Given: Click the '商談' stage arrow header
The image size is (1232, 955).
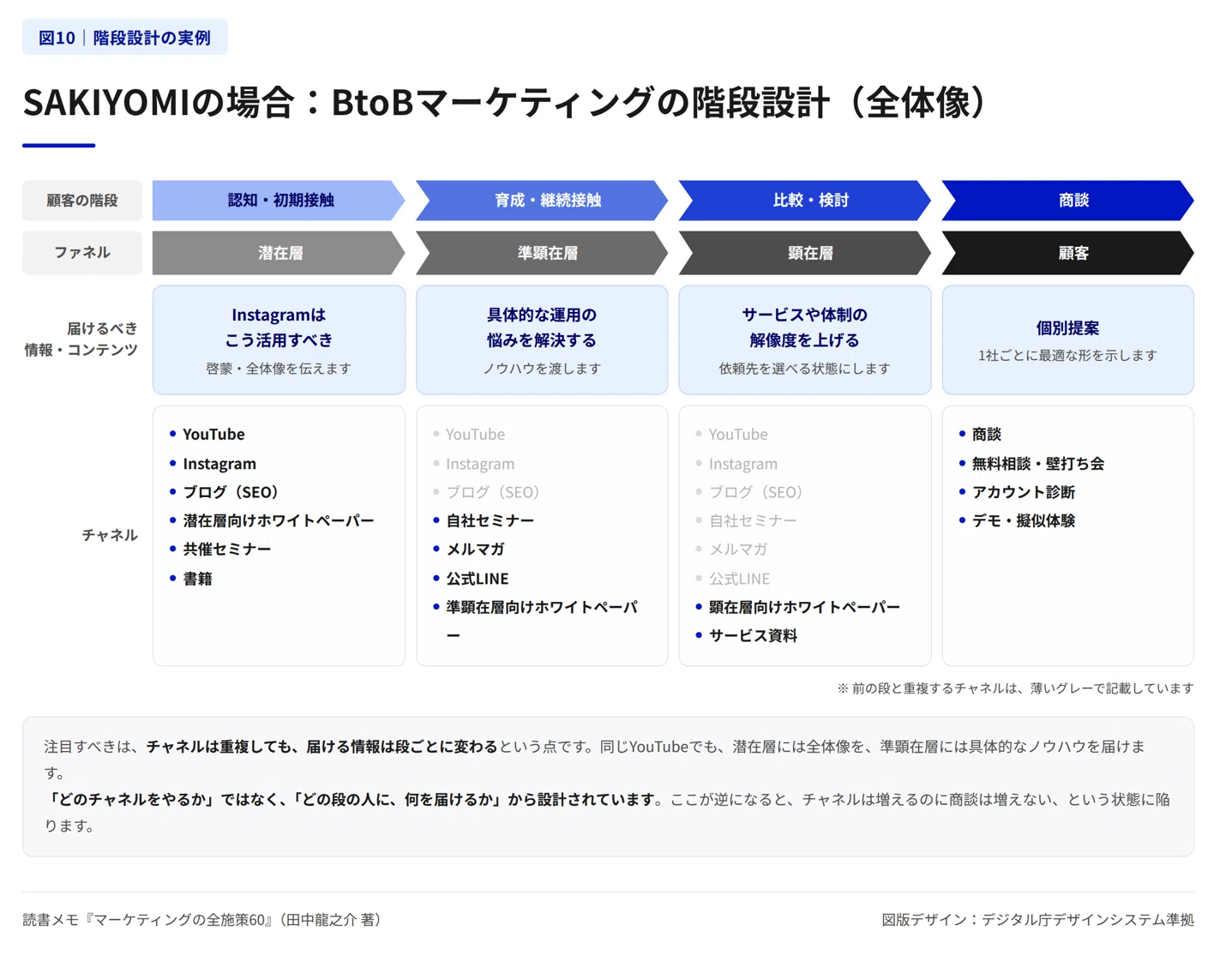Looking at the screenshot, I should [x=1068, y=201].
